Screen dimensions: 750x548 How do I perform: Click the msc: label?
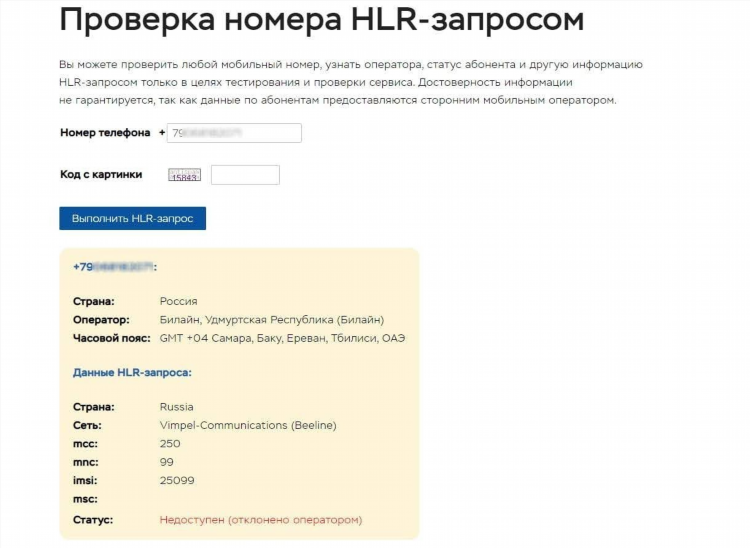85,499
